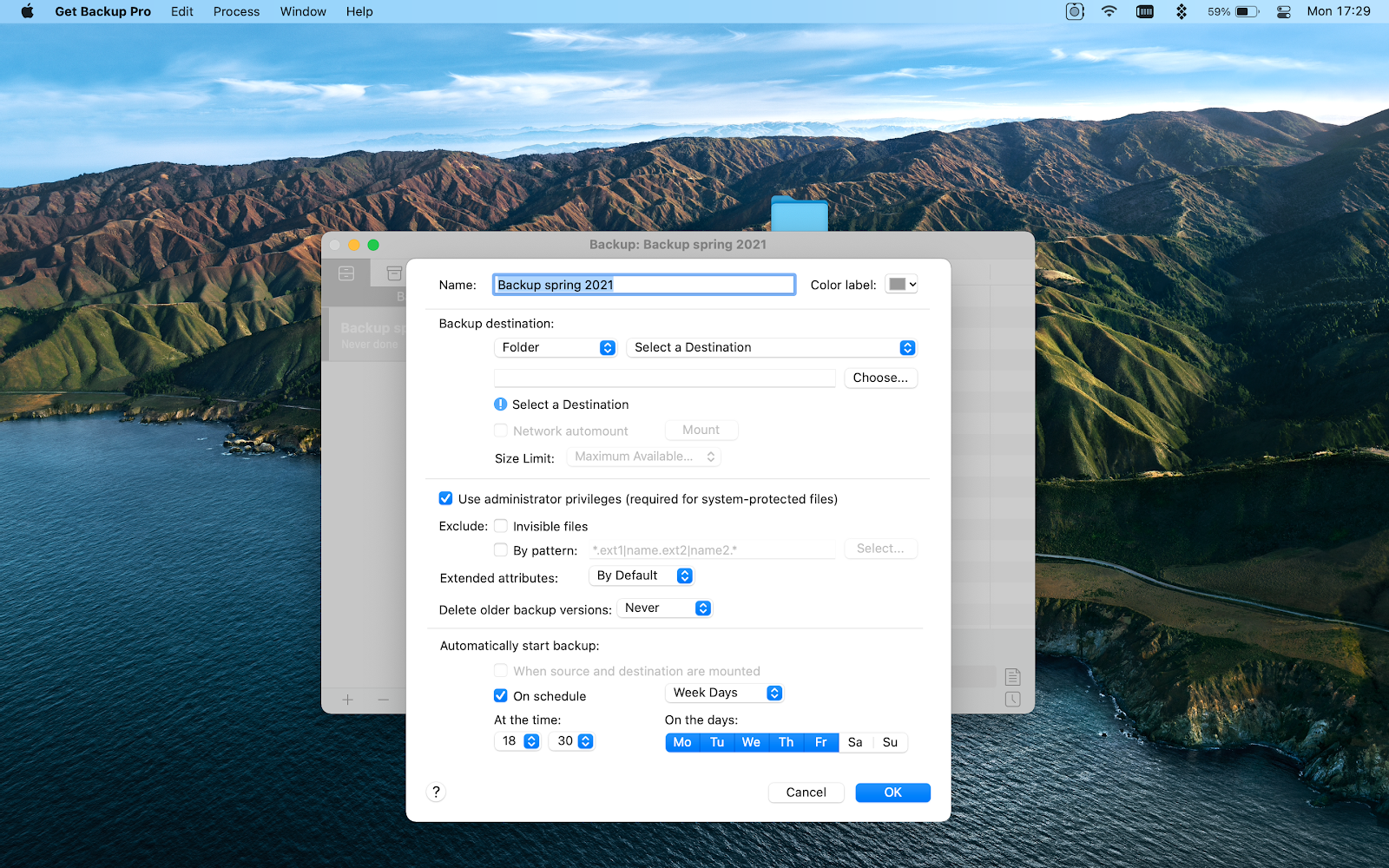Click the pattern Select... button

[880, 549]
